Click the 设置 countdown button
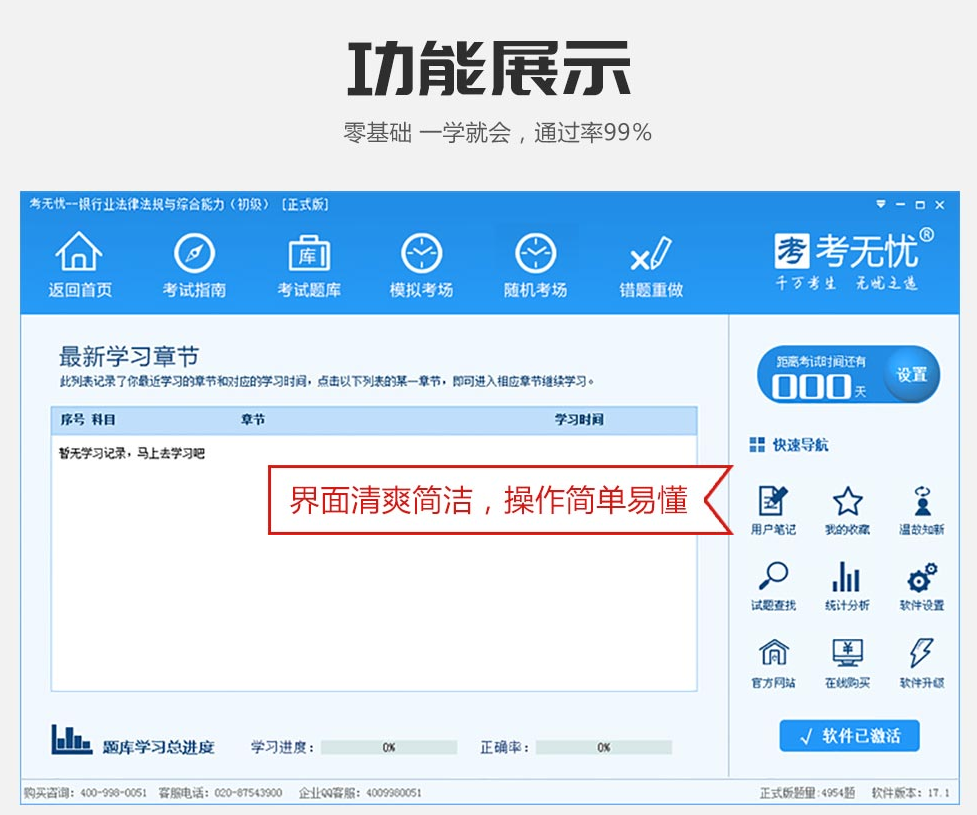Image resolution: width=977 pixels, height=815 pixels. click(912, 374)
